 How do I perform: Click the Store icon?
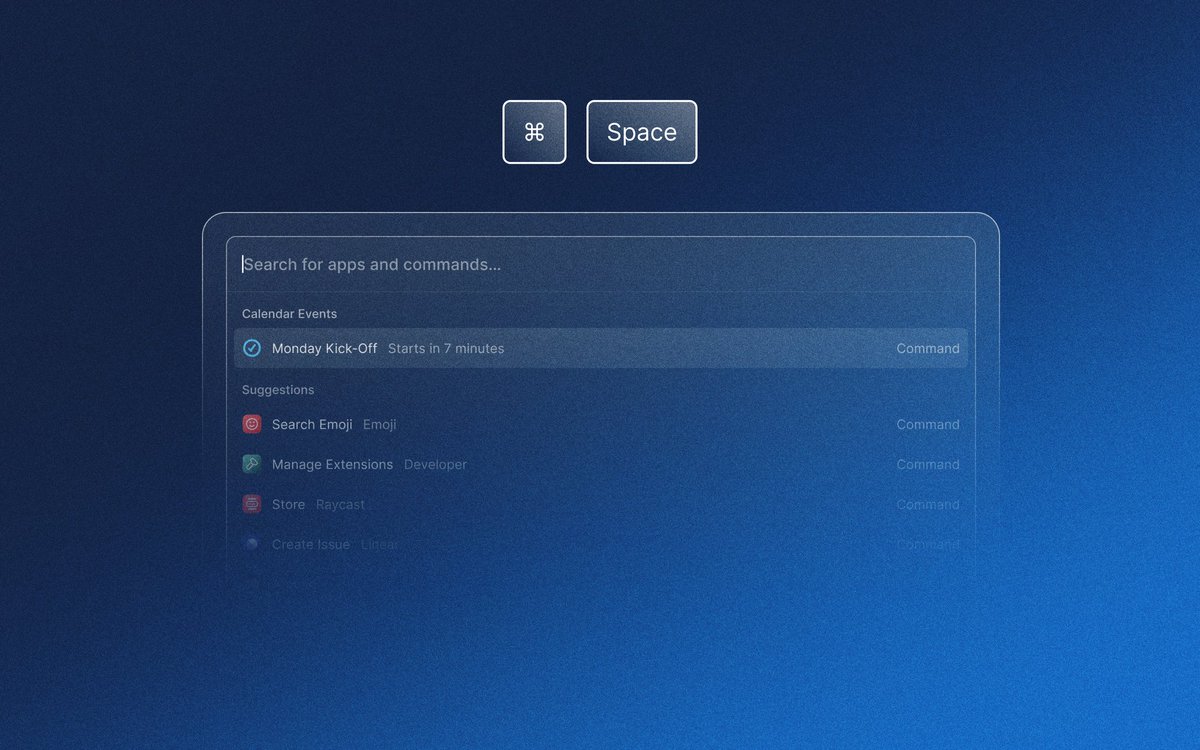coord(252,504)
